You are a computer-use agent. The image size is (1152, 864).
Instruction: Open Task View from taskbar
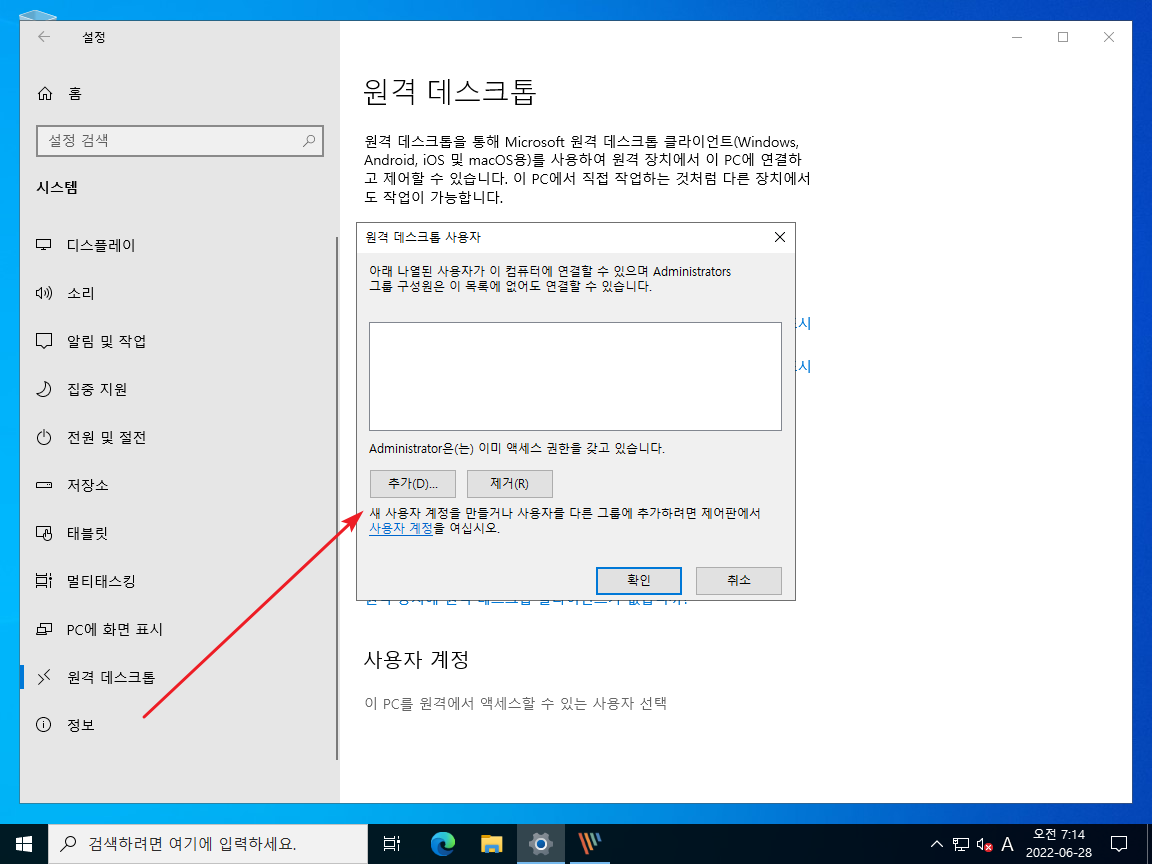coord(392,843)
